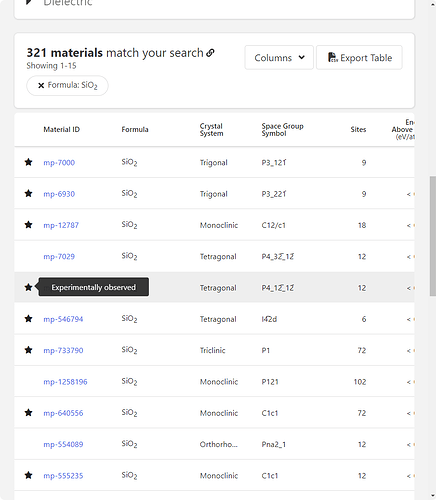Click the star icon beside mp-6930

pyautogui.click(x=29, y=194)
